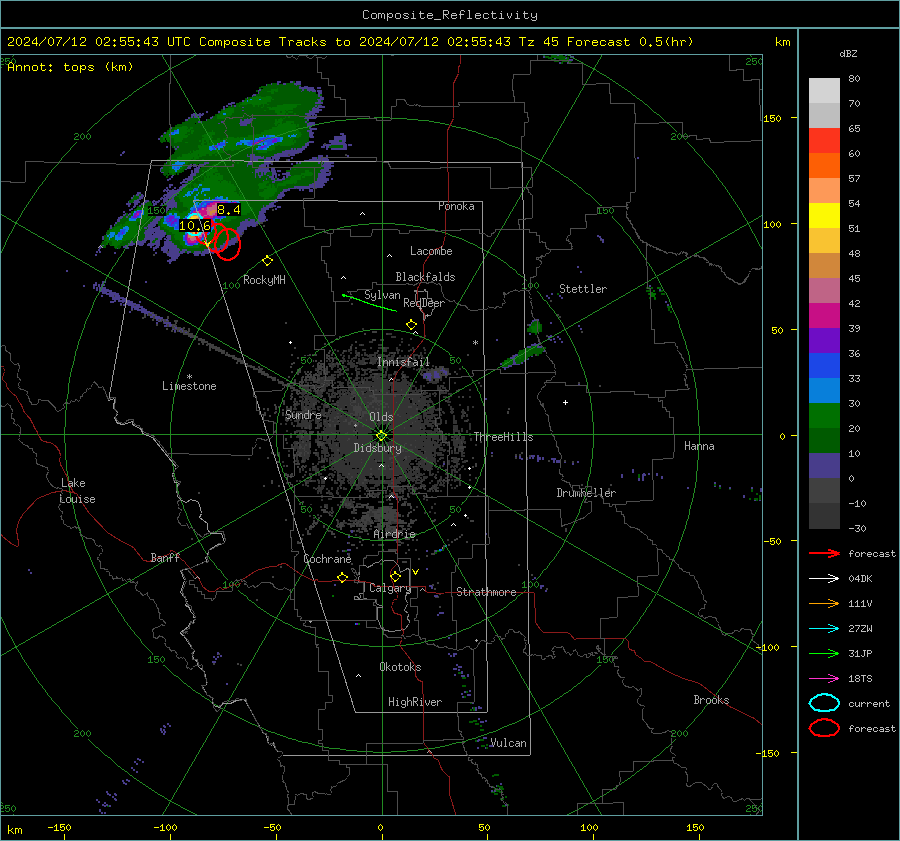900x841 pixels.
Task: Click the yellow diamond marker at Calgary
Action: tap(395, 576)
